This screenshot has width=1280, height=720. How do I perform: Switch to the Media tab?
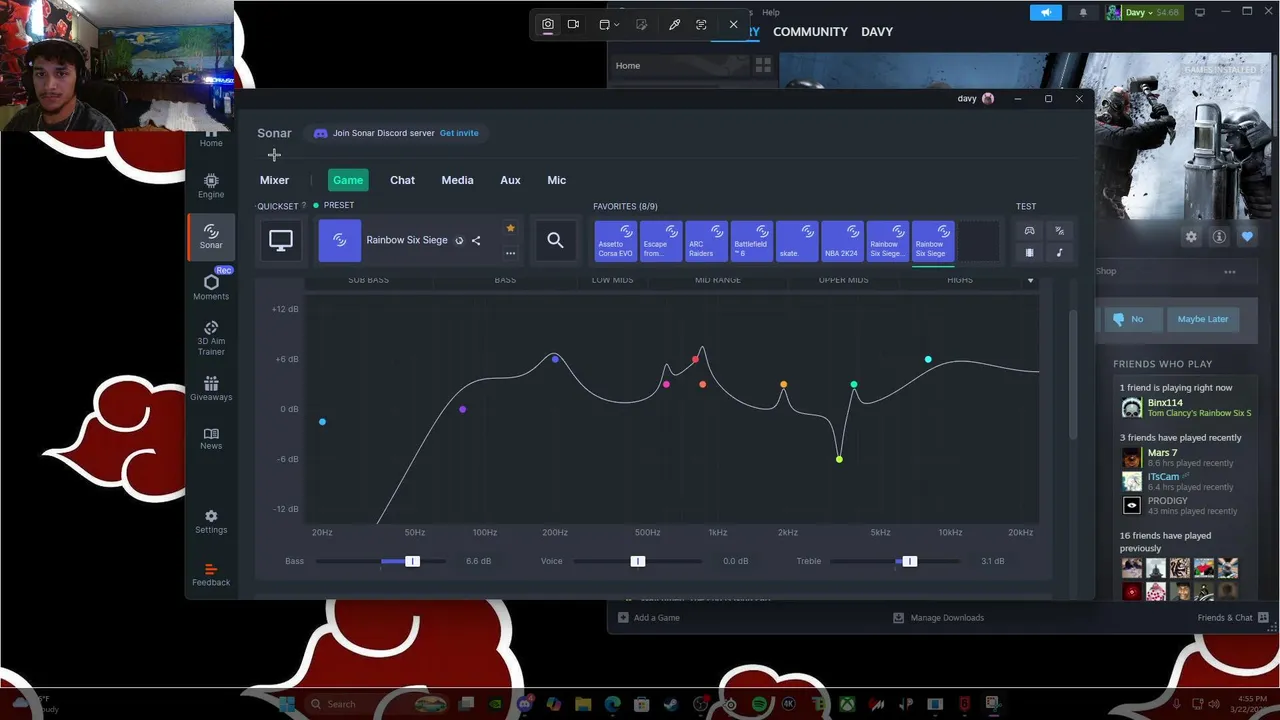(x=457, y=180)
